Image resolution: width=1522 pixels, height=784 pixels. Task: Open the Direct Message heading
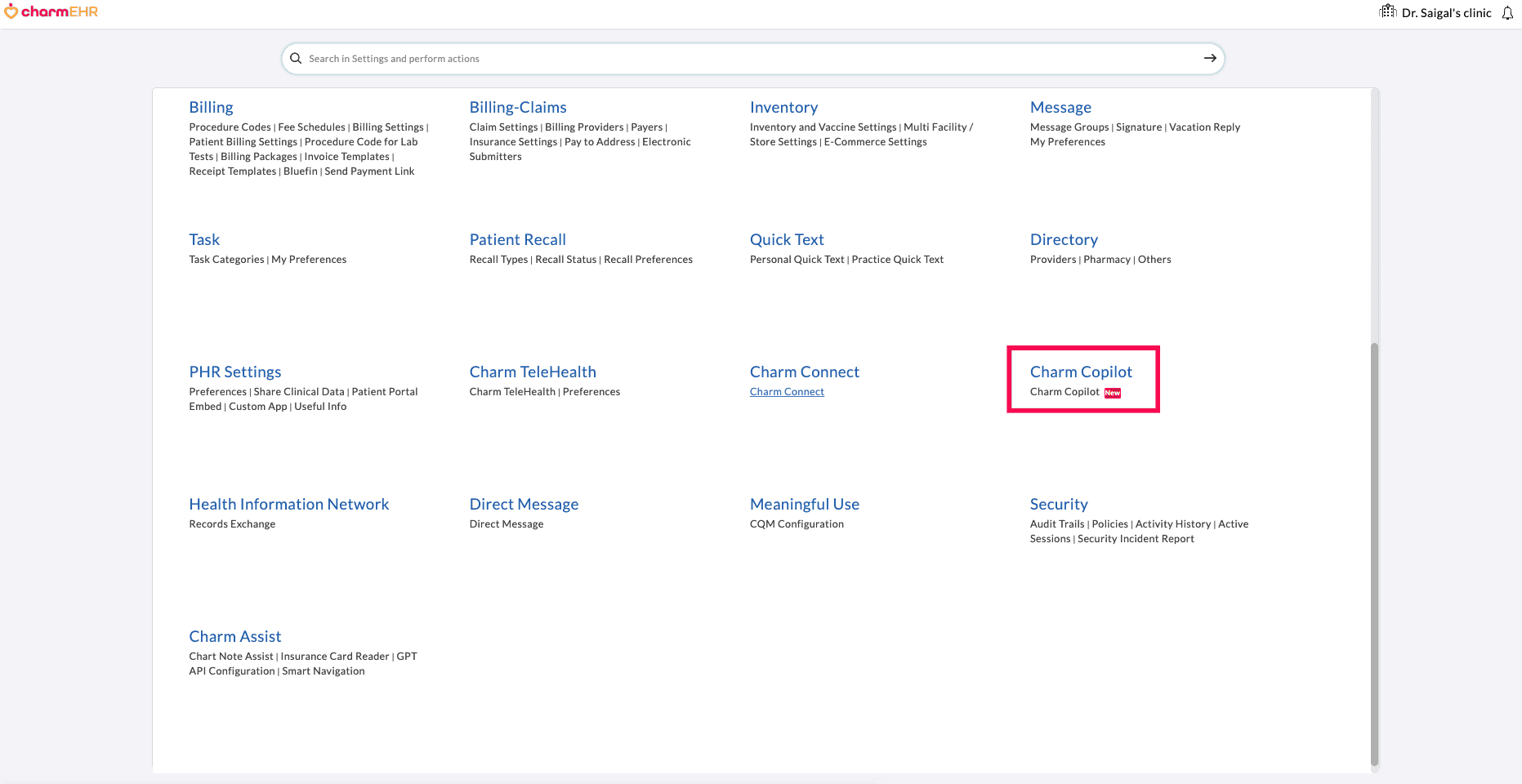pyautogui.click(x=524, y=504)
